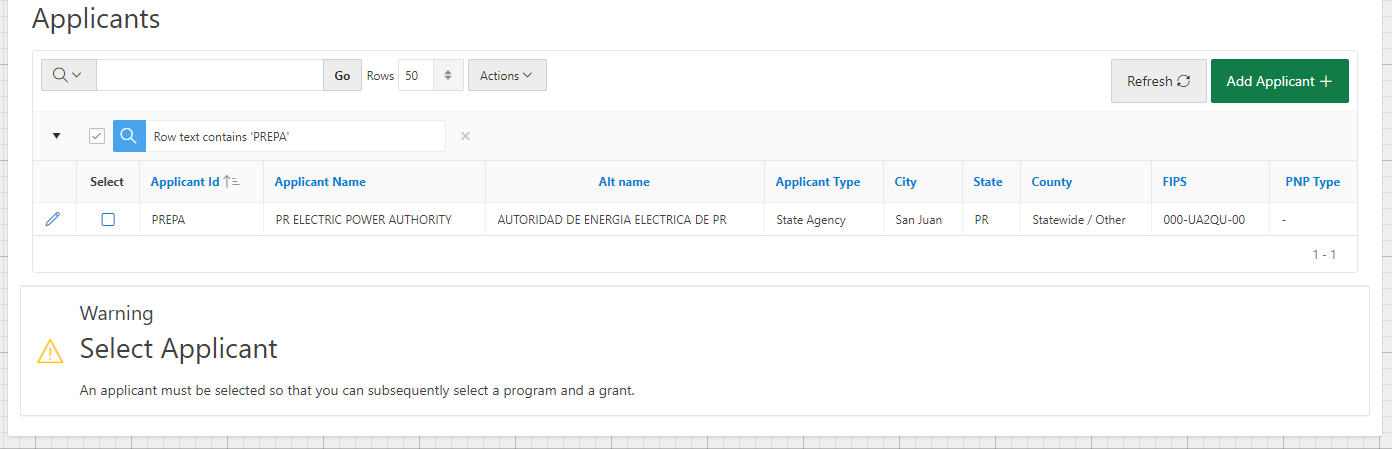Click the San Juan city cell
Image resolution: width=1392 pixels, height=449 pixels.
(x=918, y=220)
